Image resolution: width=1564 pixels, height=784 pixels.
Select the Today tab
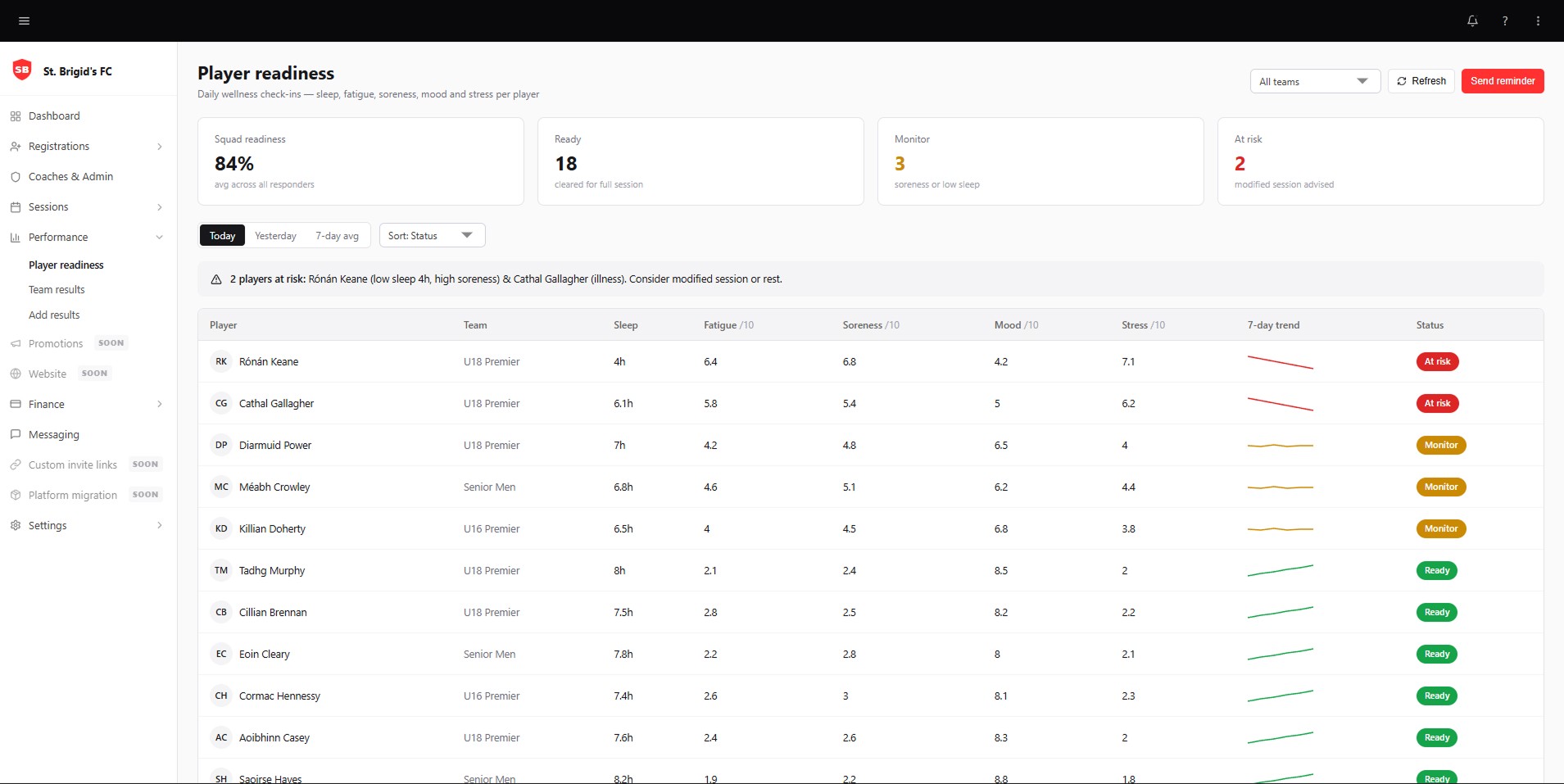click(x=222, y=236)
